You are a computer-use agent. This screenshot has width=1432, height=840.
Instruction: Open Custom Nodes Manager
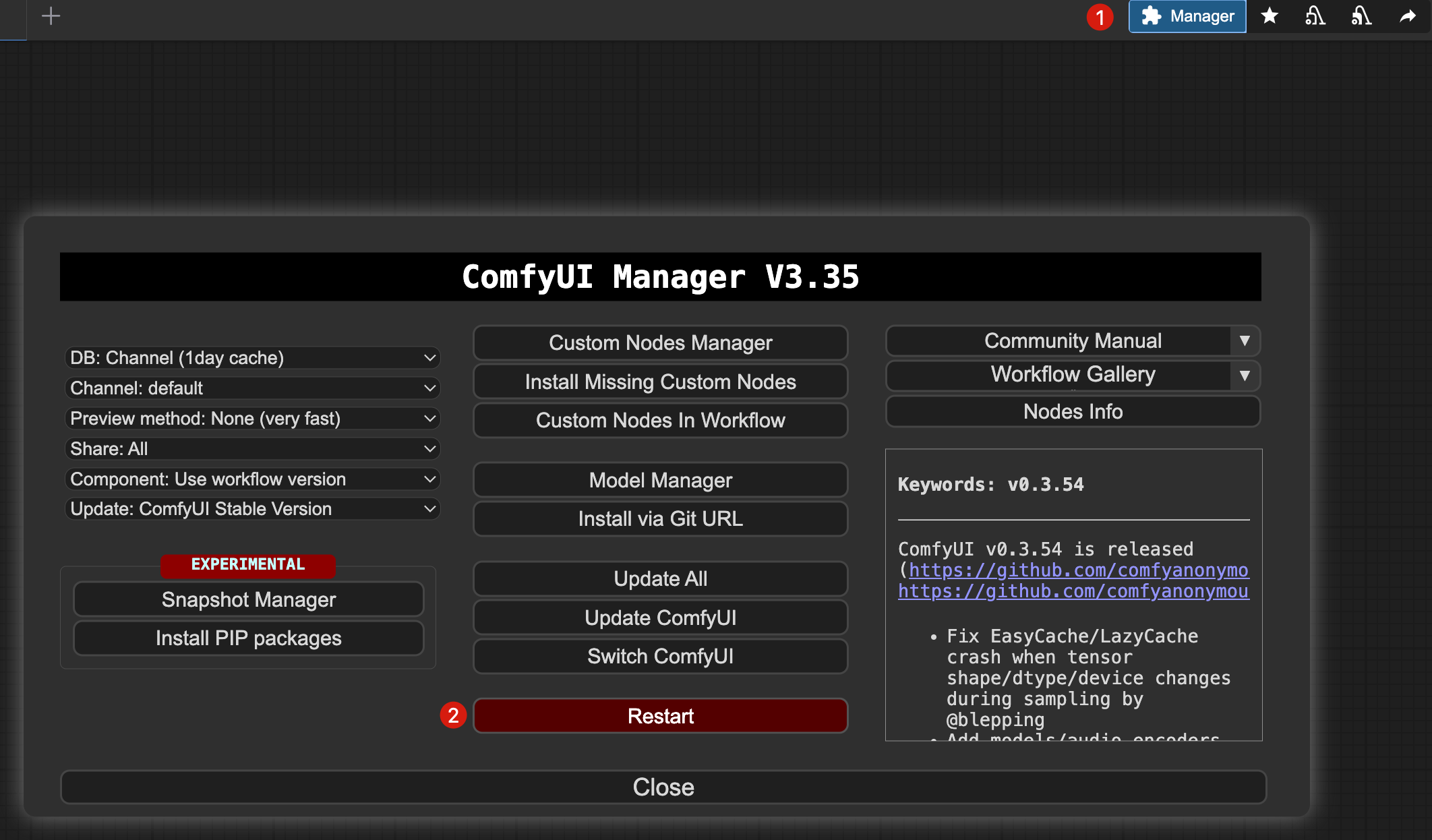[660, 343]
